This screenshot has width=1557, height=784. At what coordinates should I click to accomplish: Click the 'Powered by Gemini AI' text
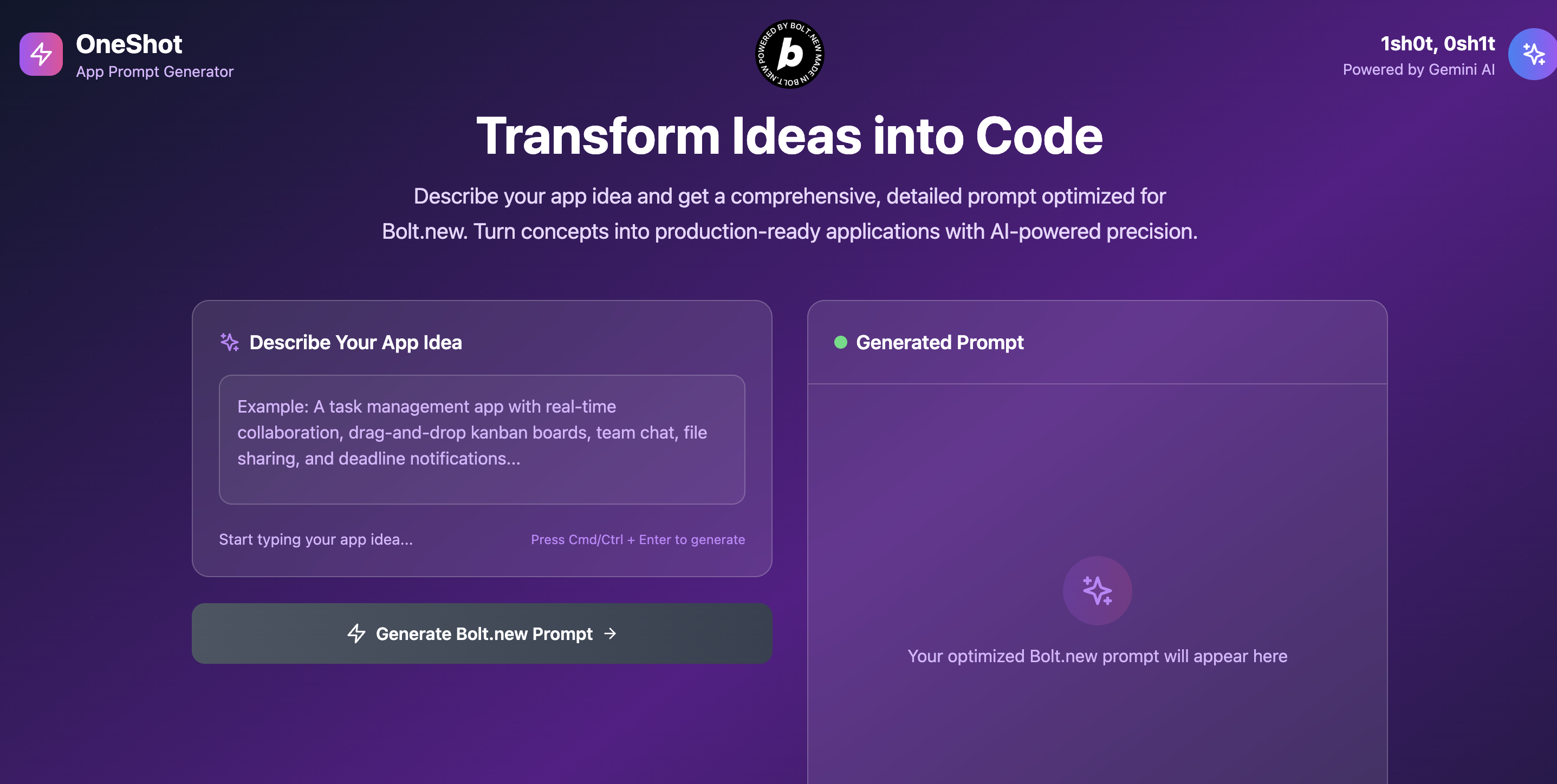(x=1419, y=69)
